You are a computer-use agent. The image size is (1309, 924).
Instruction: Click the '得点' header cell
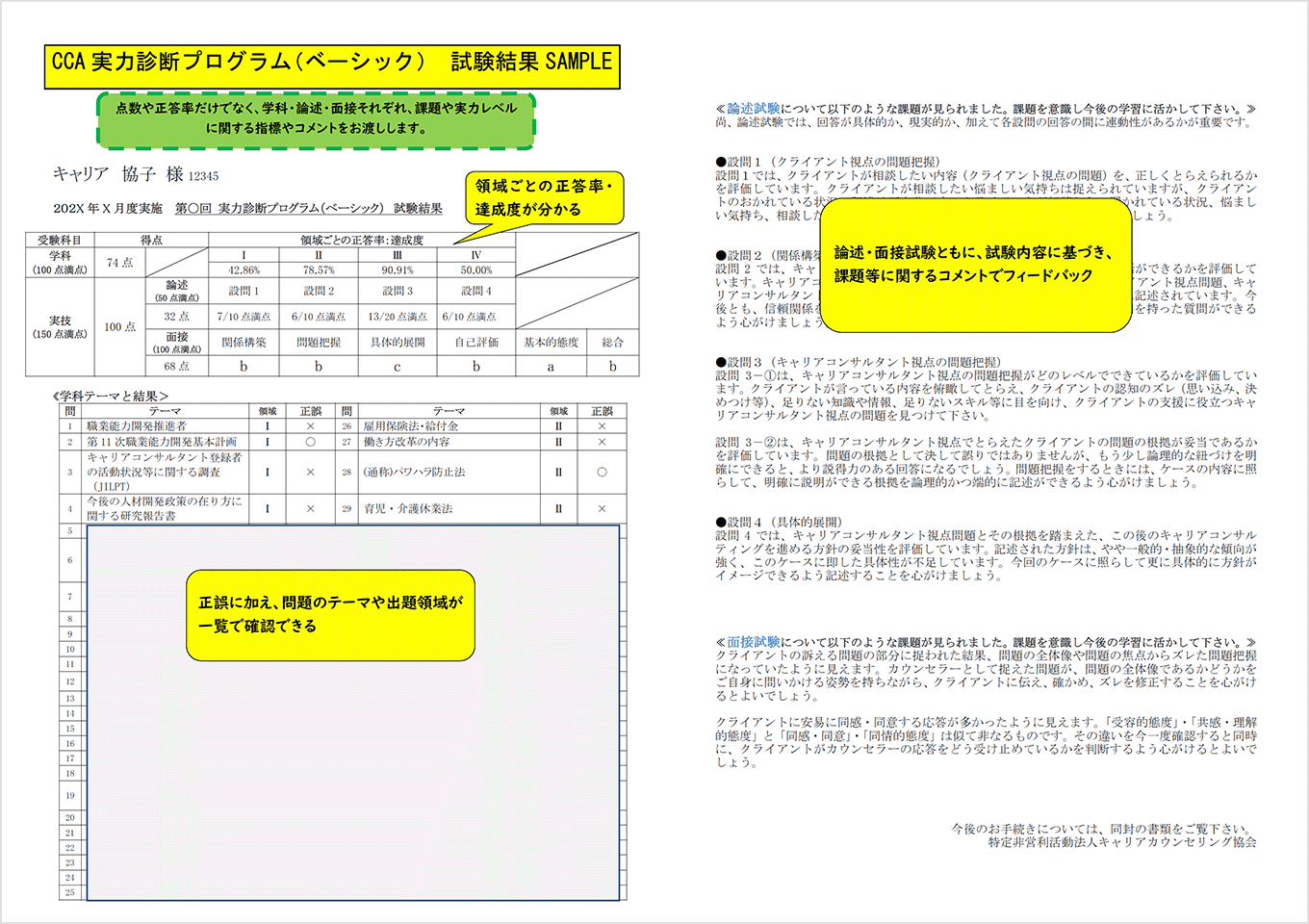151,240
